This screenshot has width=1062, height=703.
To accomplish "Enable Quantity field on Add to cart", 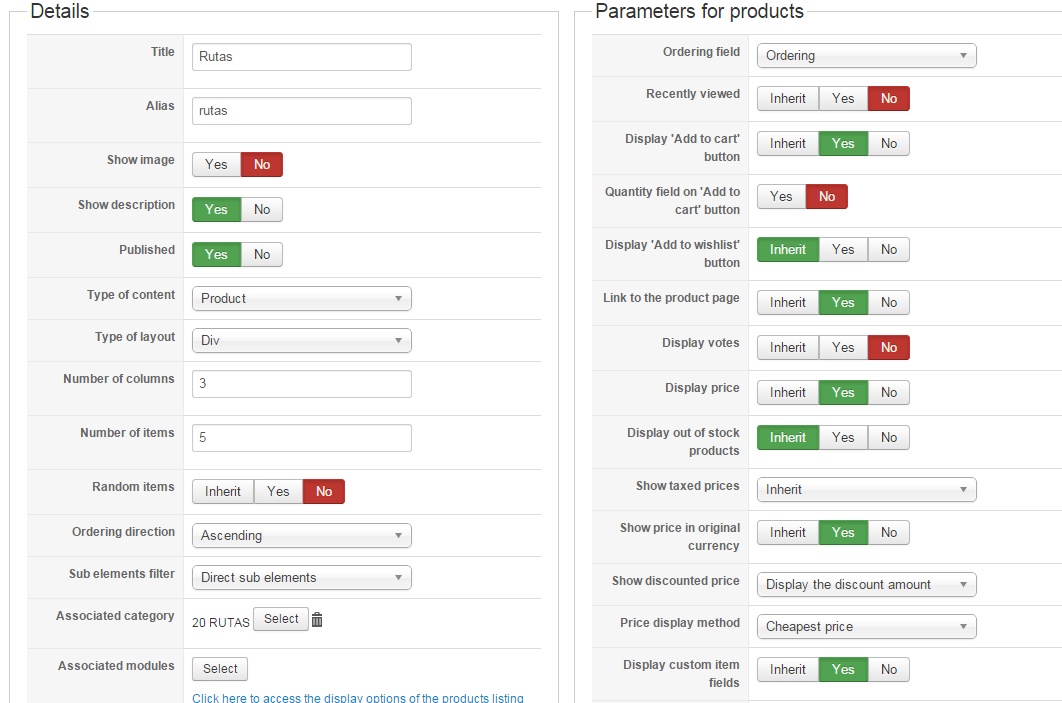I will tap(781, 197).
